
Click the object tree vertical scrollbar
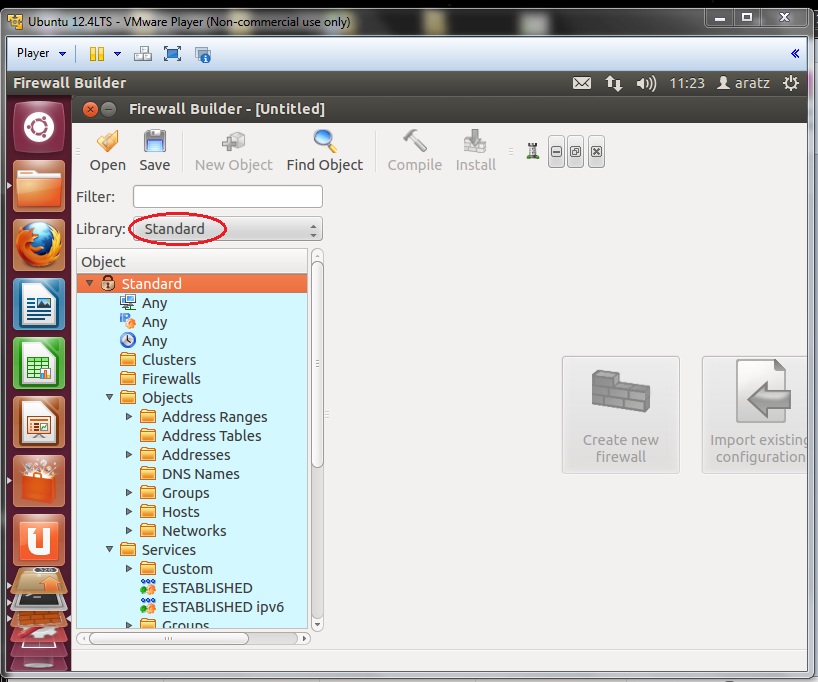pyautogui.click(x=317, y=364)
